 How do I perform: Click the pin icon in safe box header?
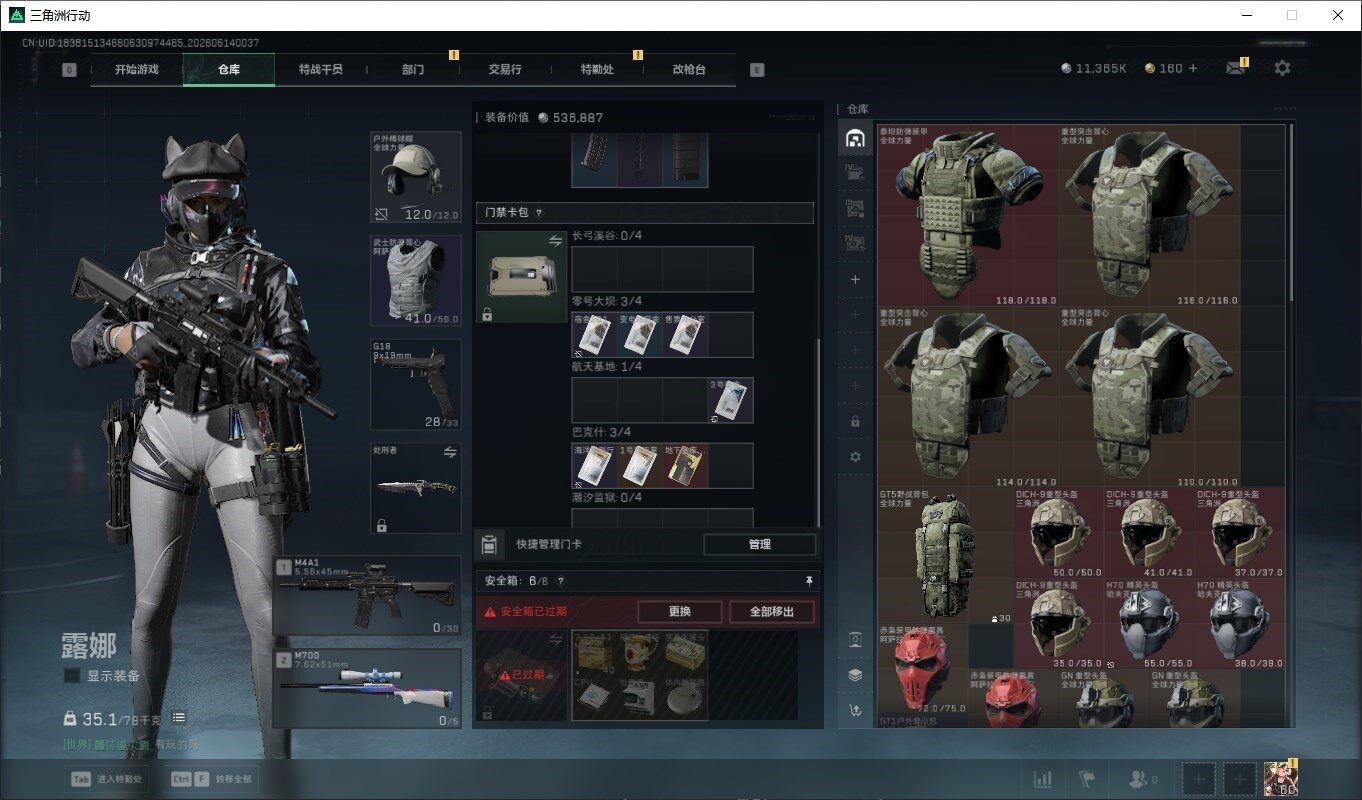point(809,580)
